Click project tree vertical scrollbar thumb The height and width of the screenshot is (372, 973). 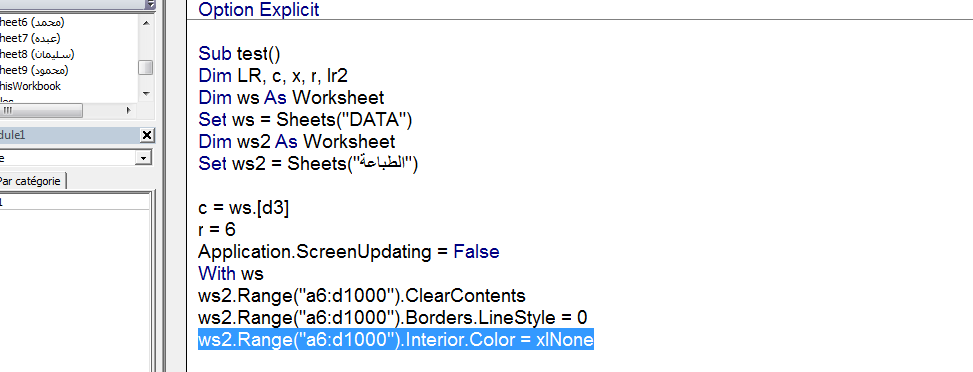point(146,67)
